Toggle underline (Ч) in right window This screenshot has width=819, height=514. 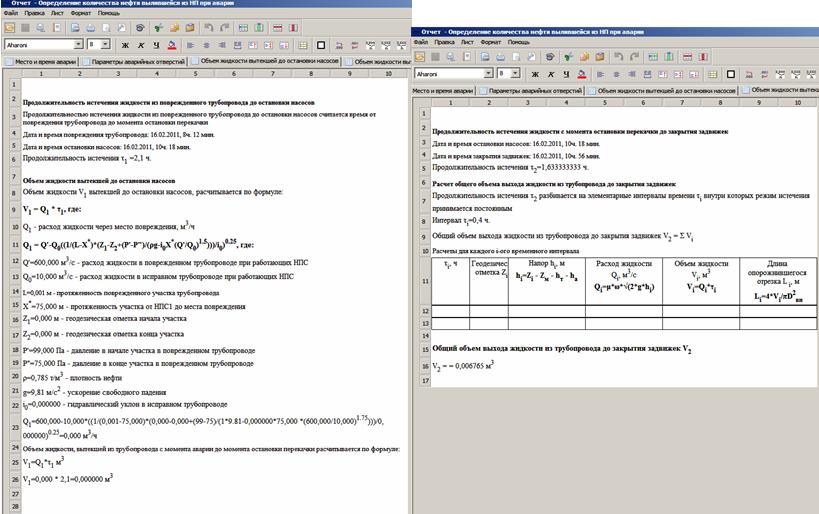pos(567,74)
